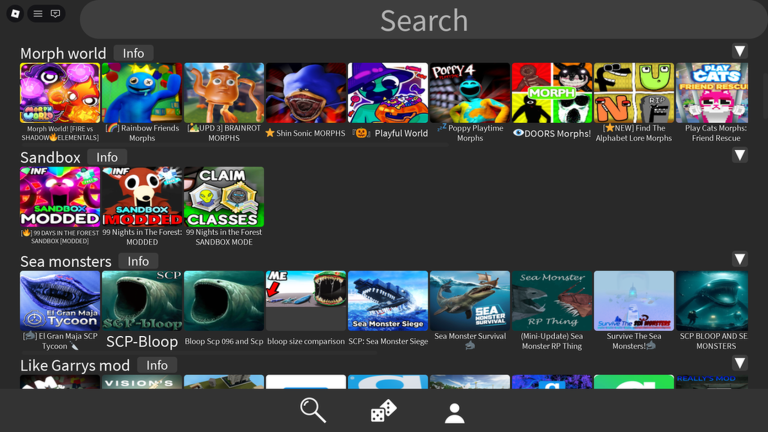768x432 pixels.
Task: Open BRAINROT MORPHS game thumbnail
Action: pos(224,93)
